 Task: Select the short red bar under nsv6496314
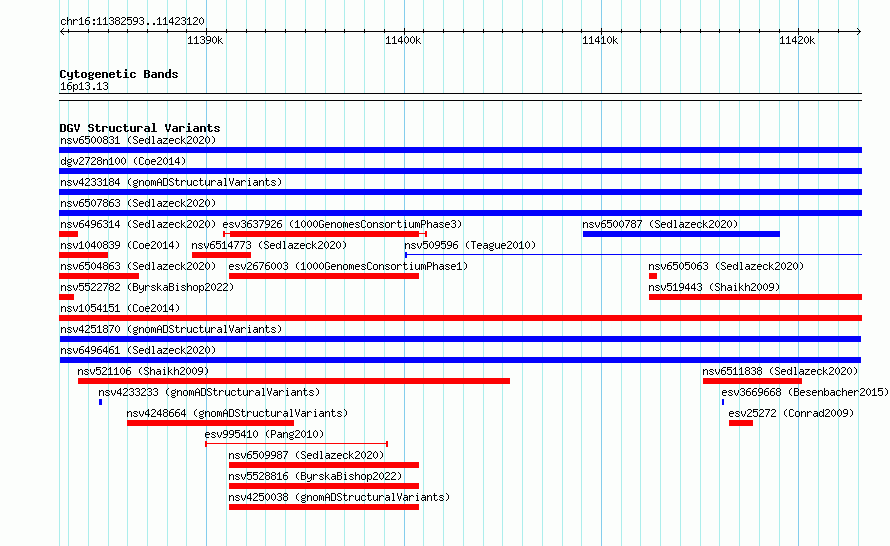point(69,234)
